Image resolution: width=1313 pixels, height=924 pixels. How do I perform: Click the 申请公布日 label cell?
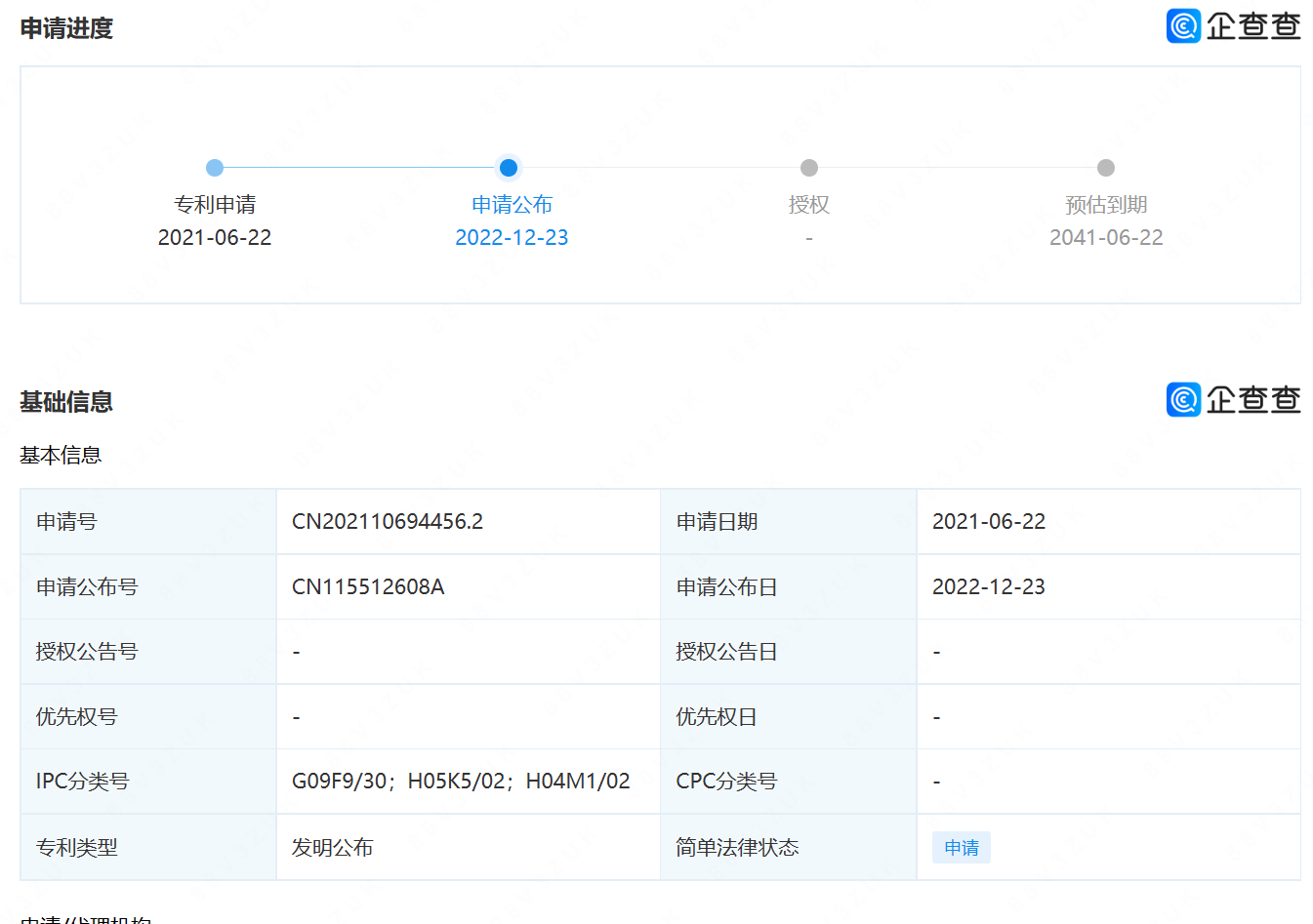789,587
